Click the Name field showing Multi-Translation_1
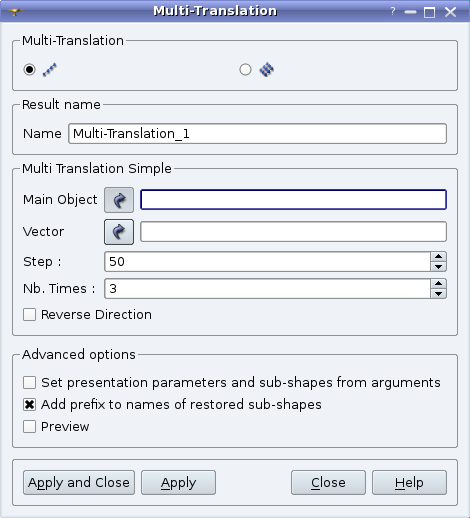Viewport: 470px width, 518px height. tap(257, 134)
